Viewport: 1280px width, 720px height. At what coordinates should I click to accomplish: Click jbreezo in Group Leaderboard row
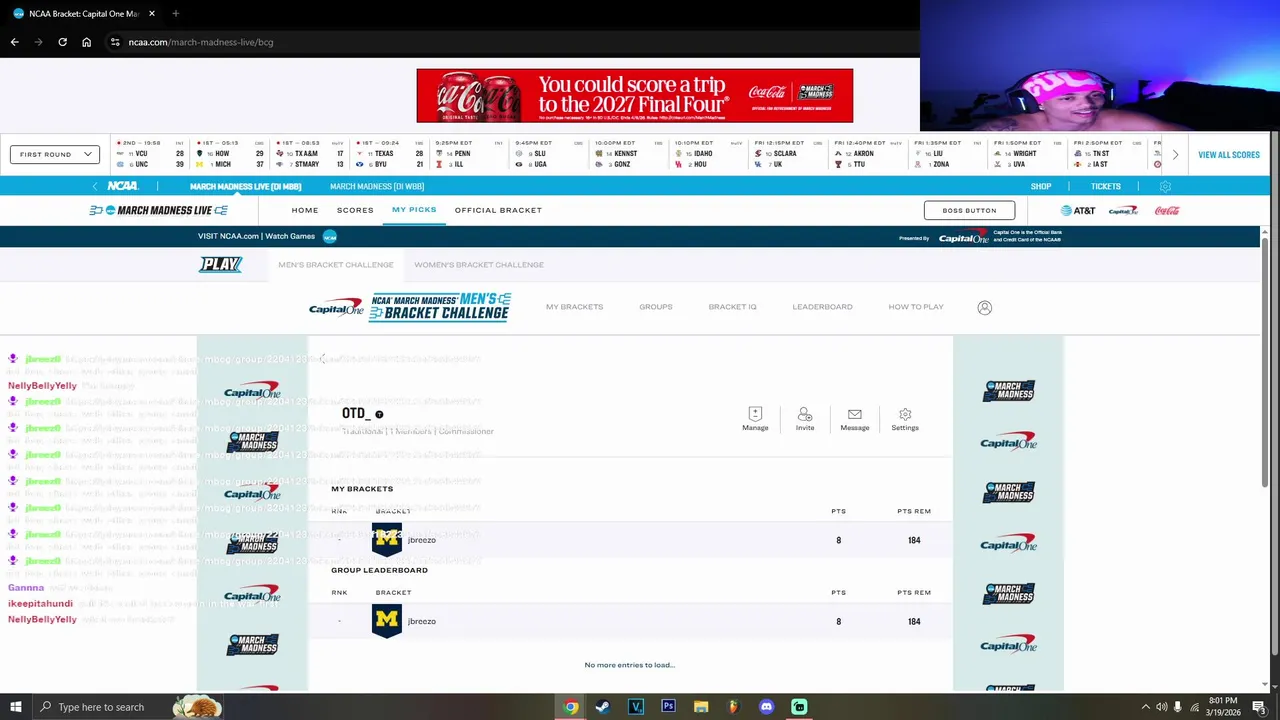point(422,621)
